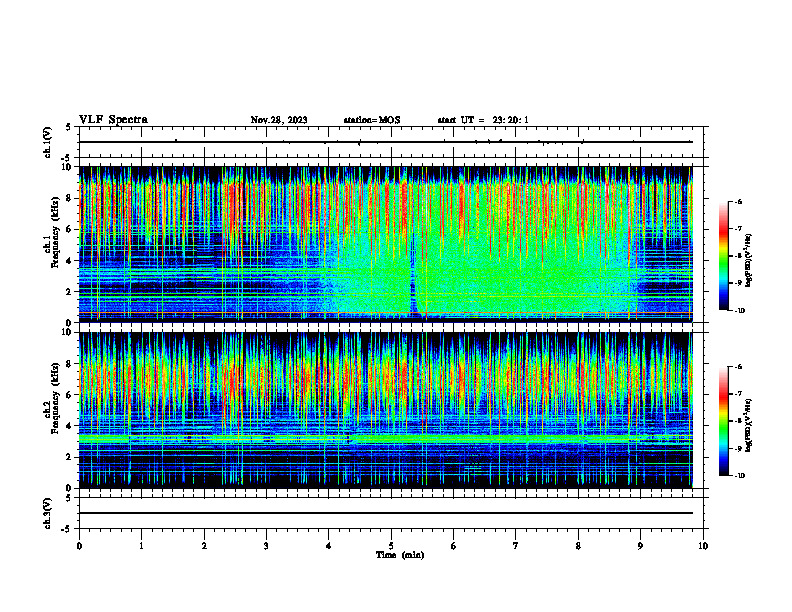Click the "ch.1(V)" axis label

pos(48,142)
